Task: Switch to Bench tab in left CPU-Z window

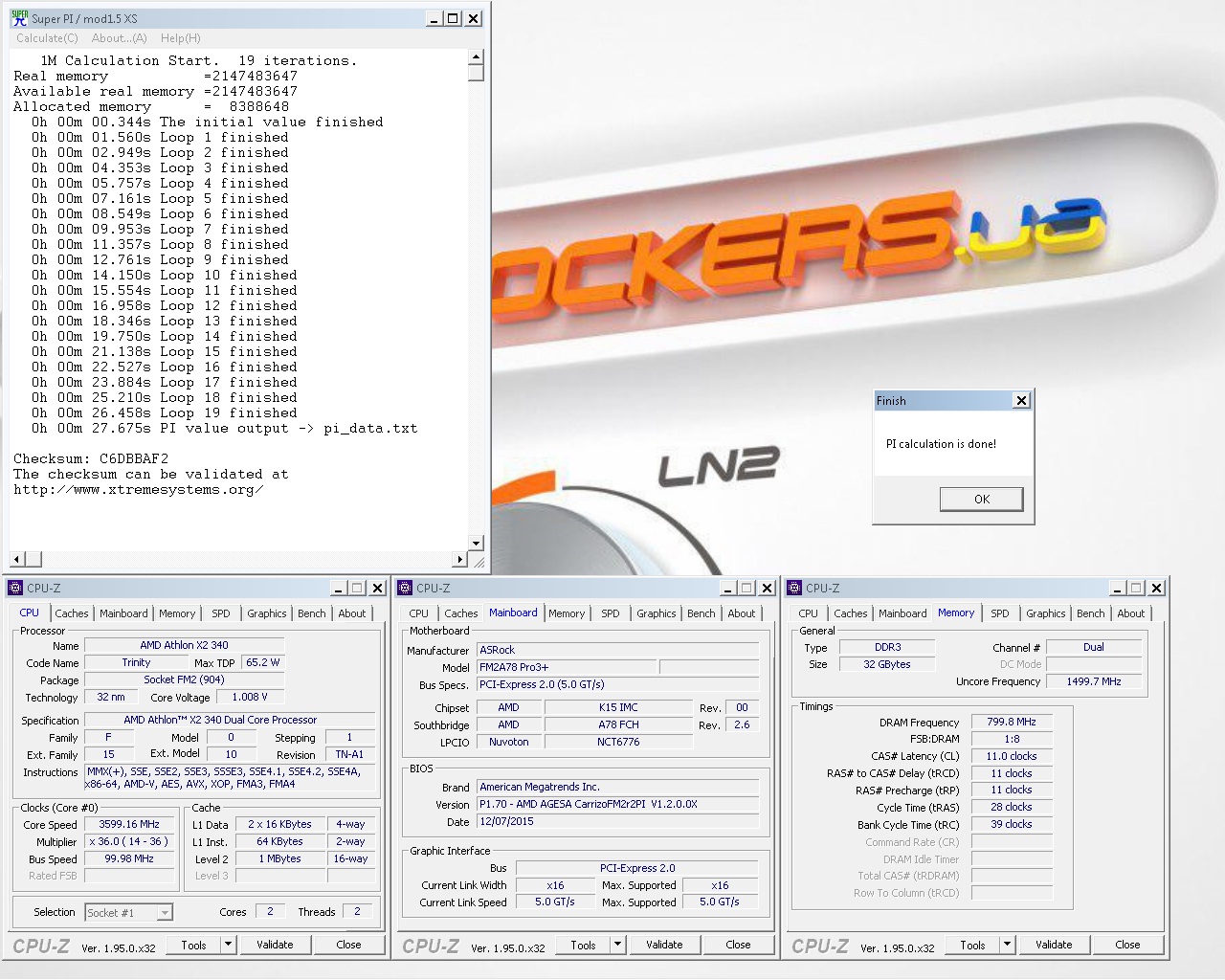Action: (x=312, y=613)
